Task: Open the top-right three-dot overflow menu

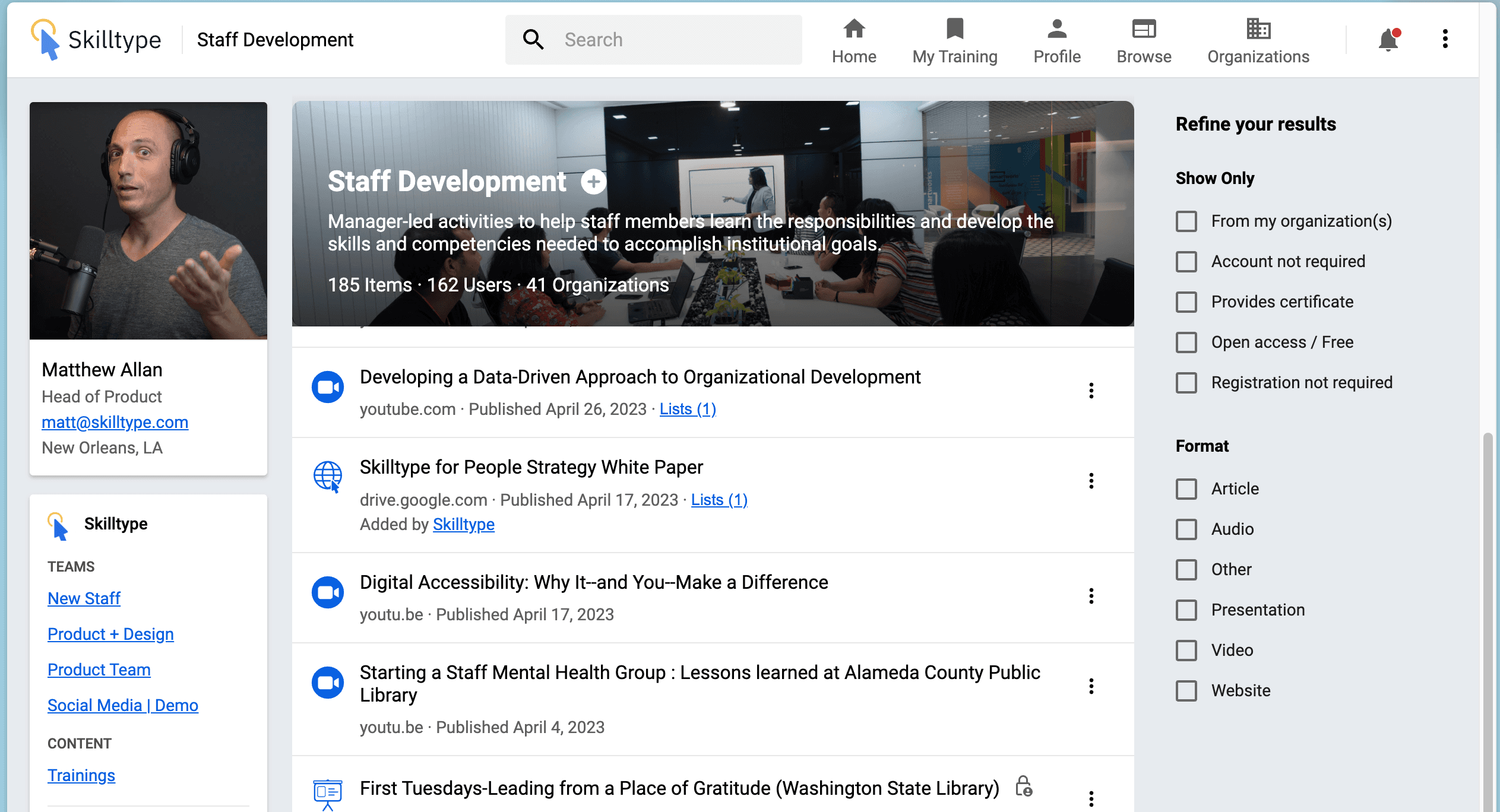Action: pos(1445,39)
